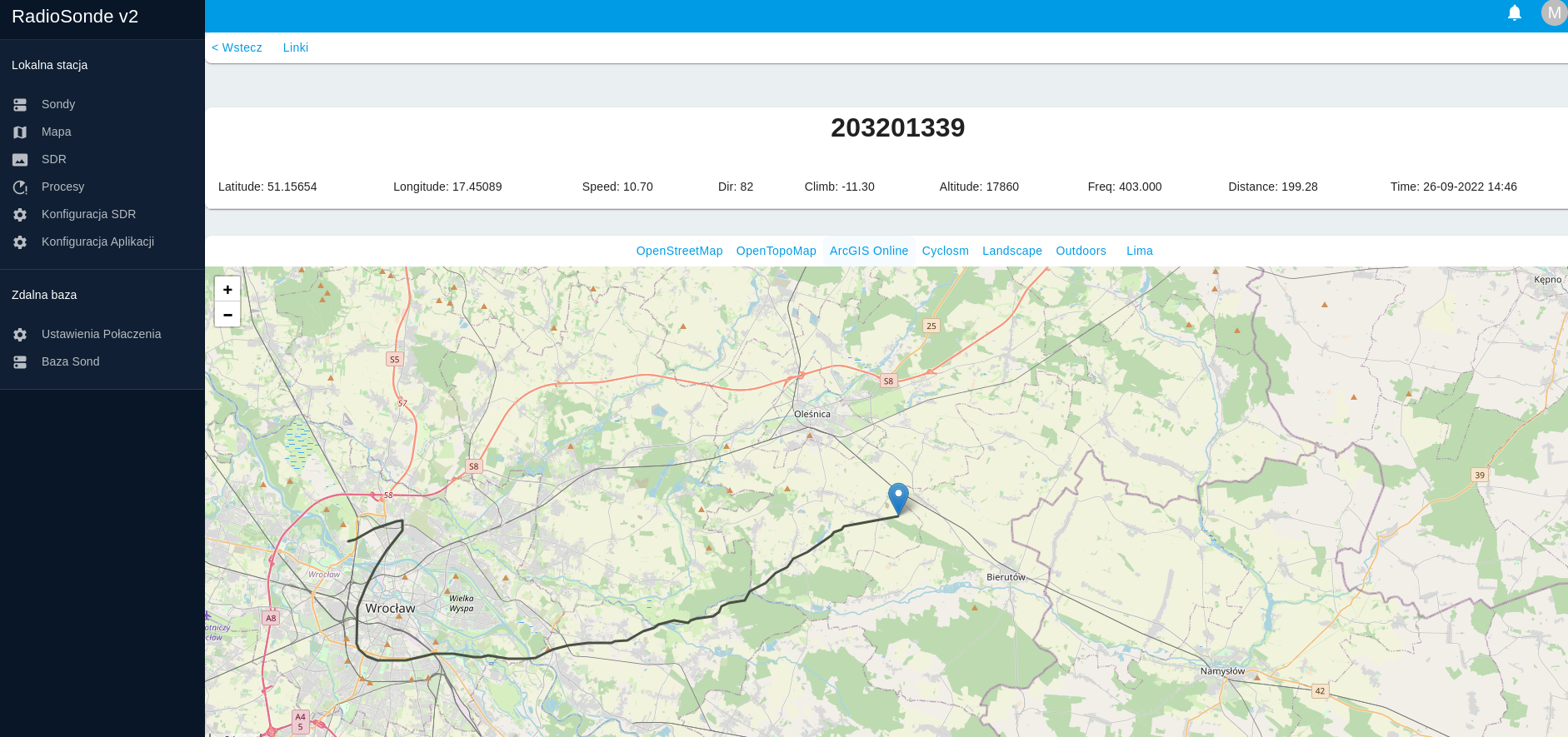Click Bierutów town label on map
Image resolution: width=1568 pixels, height=737 pixels.
click(1006, 577)
